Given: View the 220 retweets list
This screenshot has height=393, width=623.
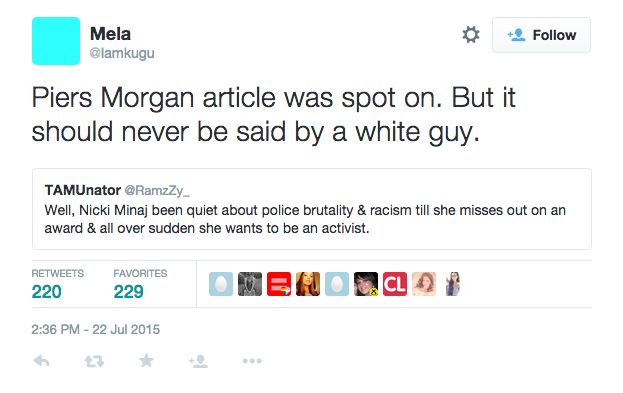Looking at the screenshot, I should [46, 292].
